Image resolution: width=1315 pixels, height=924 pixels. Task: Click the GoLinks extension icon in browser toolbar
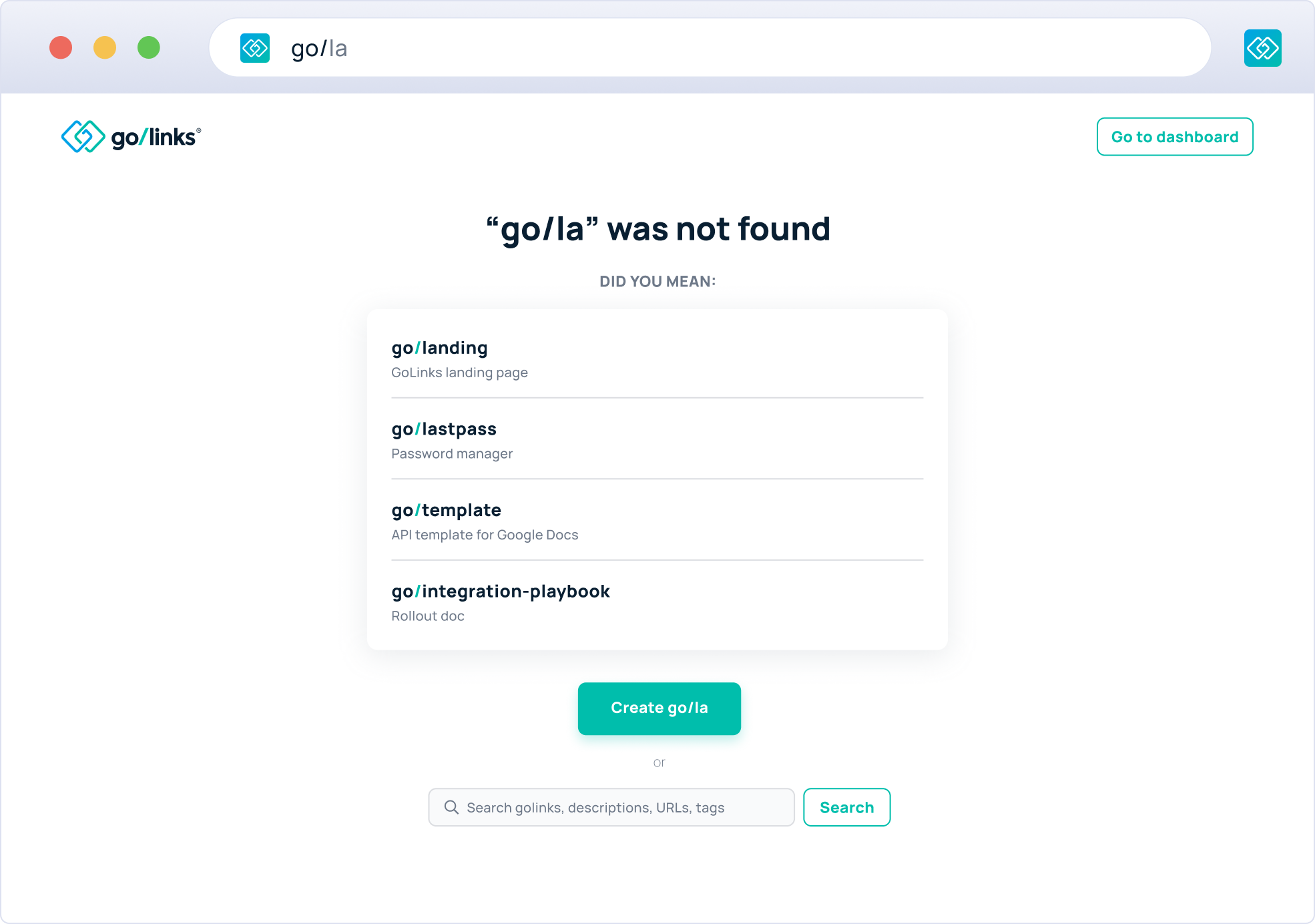point(1262,47)
